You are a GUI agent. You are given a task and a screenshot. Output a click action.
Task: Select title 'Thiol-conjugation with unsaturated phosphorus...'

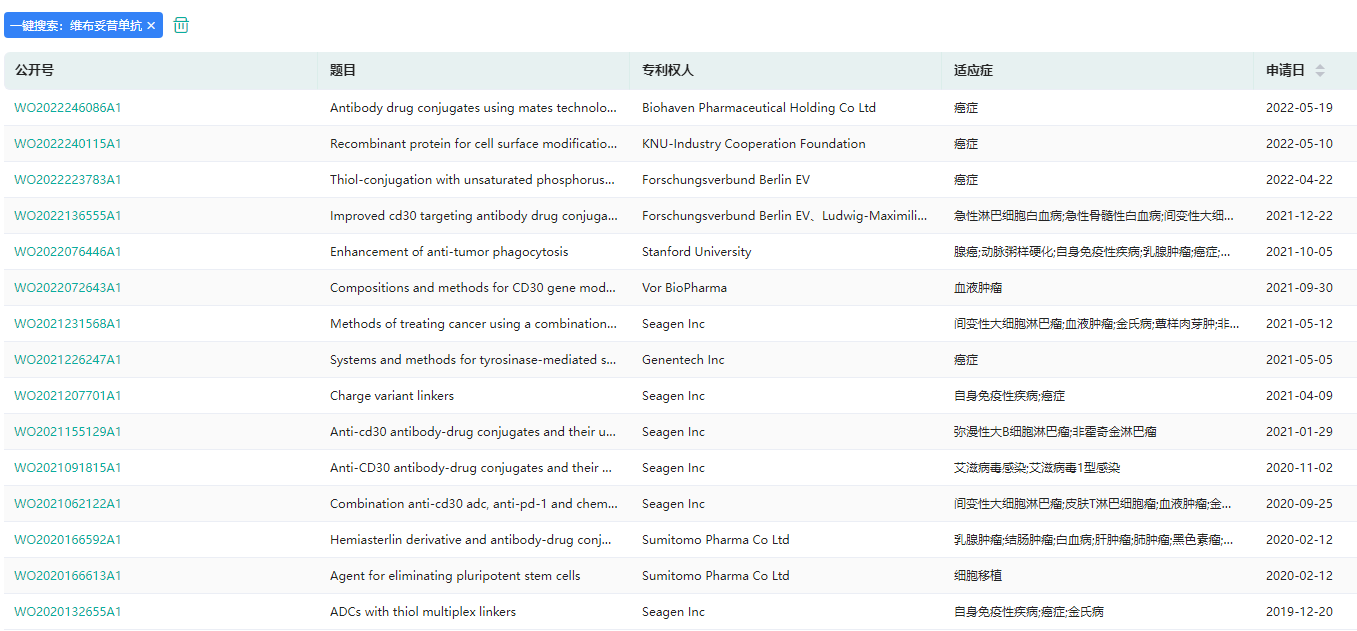tap(474, 180)
